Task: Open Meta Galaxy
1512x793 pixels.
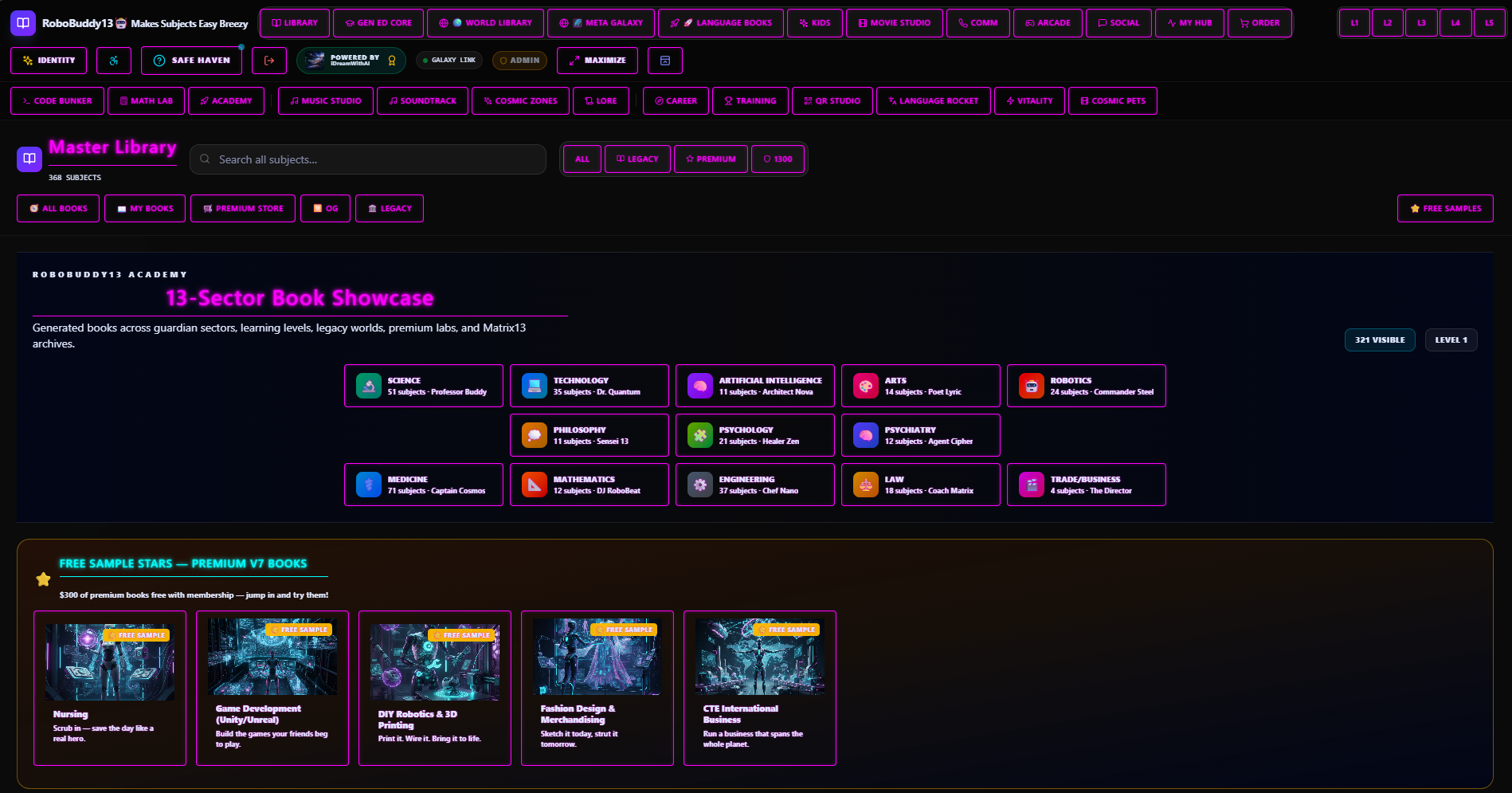Action: click(601, 23)
